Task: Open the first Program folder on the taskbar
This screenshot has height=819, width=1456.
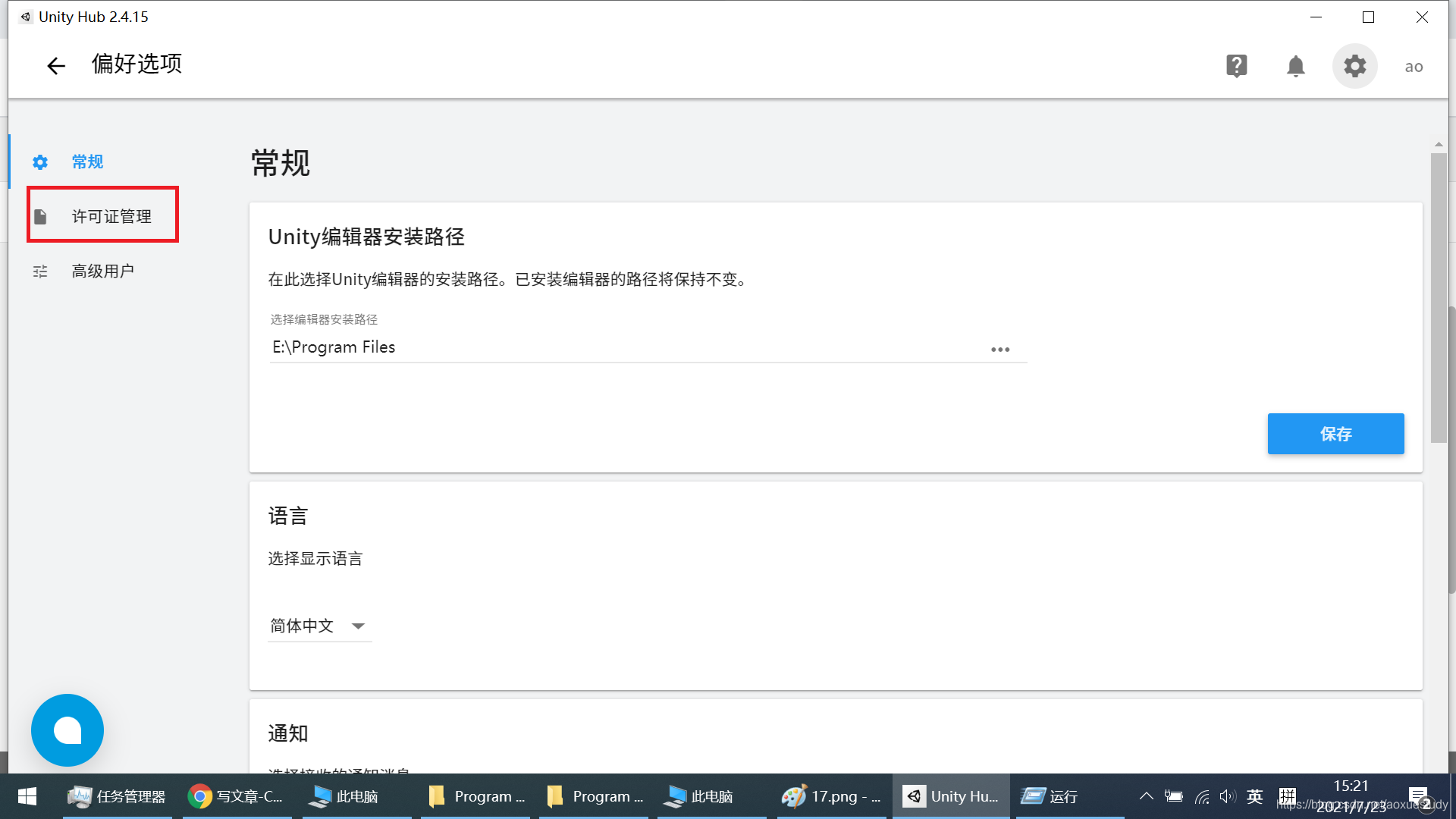Action: pos(475,796)
